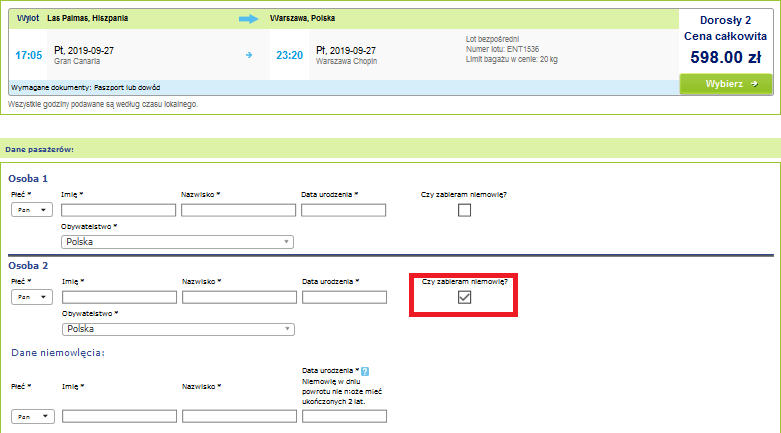781x433 pixels.
Task: Click the Osoba 1 heading
Action: pyautogui.click(x=28, y=178)
